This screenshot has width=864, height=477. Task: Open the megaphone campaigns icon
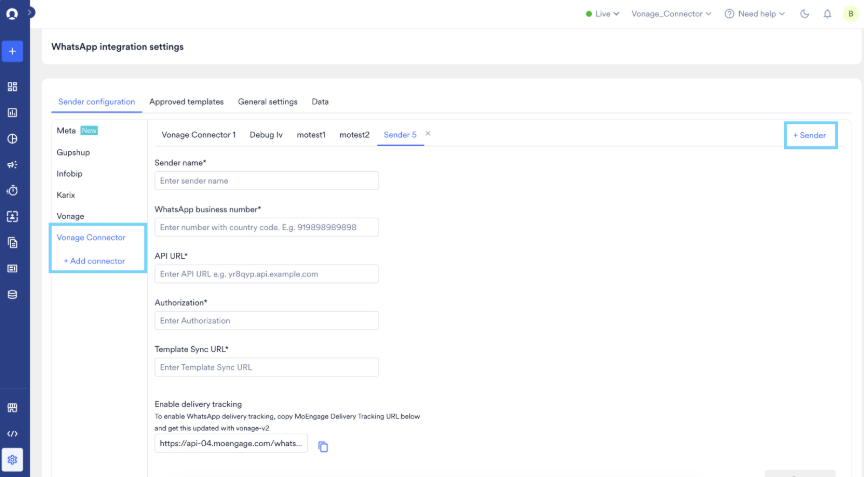(12, 165)
